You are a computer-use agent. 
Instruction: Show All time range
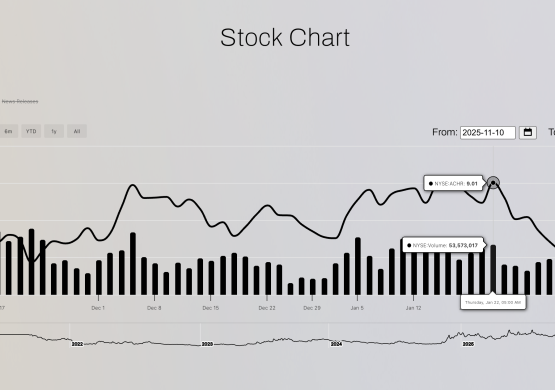tap(77, 131)
